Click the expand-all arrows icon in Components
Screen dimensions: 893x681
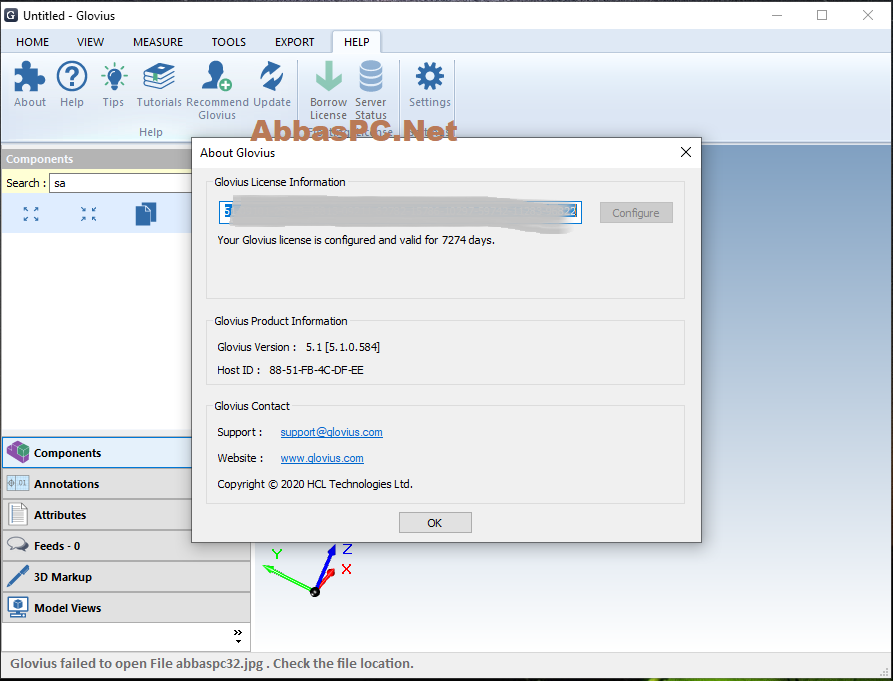31,214
